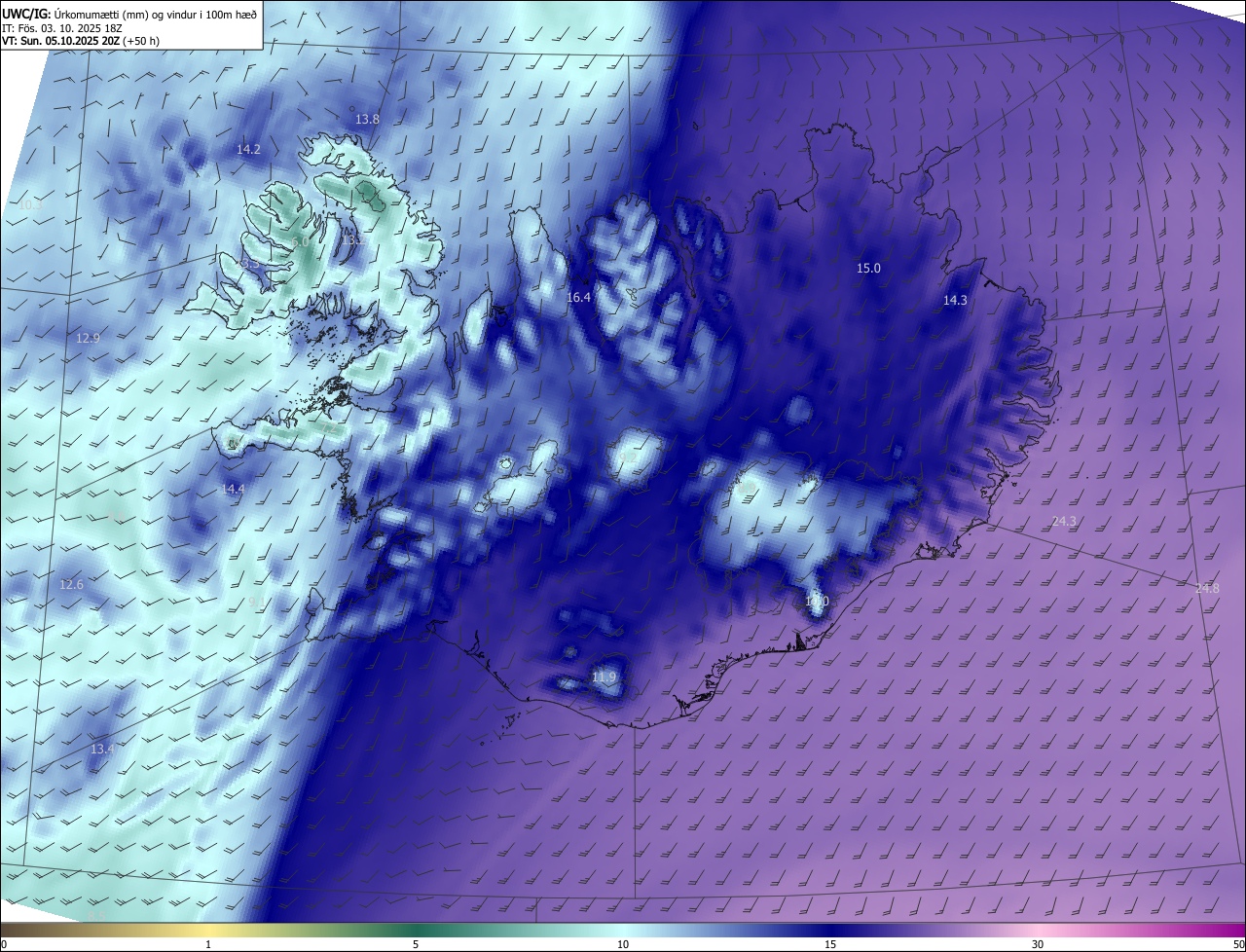Click the map value label '13.4'

point(102,749)
